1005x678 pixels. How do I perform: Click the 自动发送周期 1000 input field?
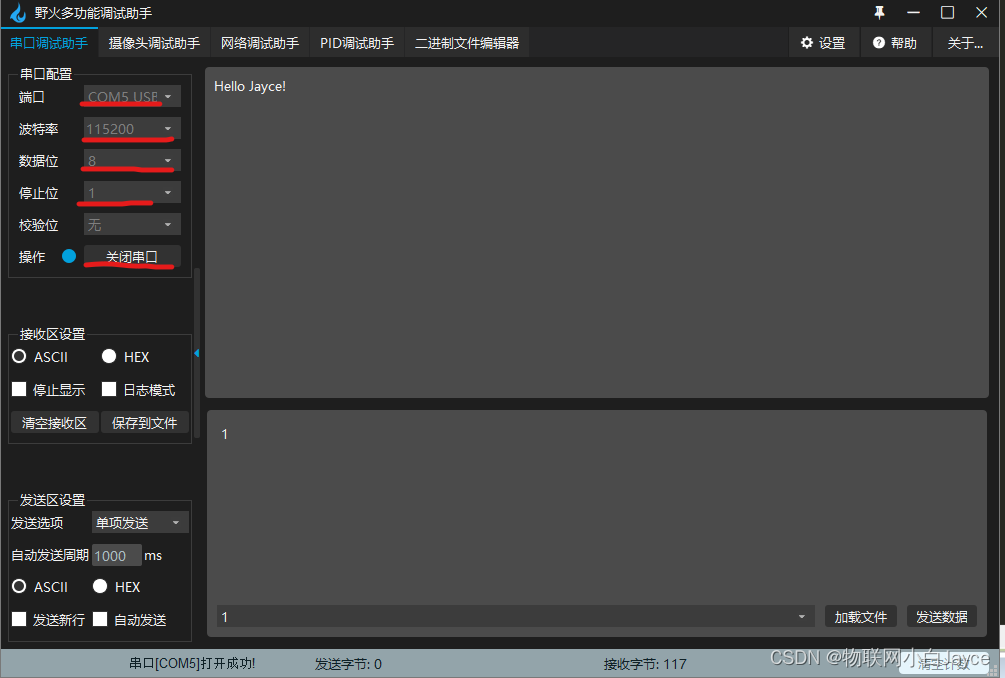pyautogui.click(x=117, y=556)
